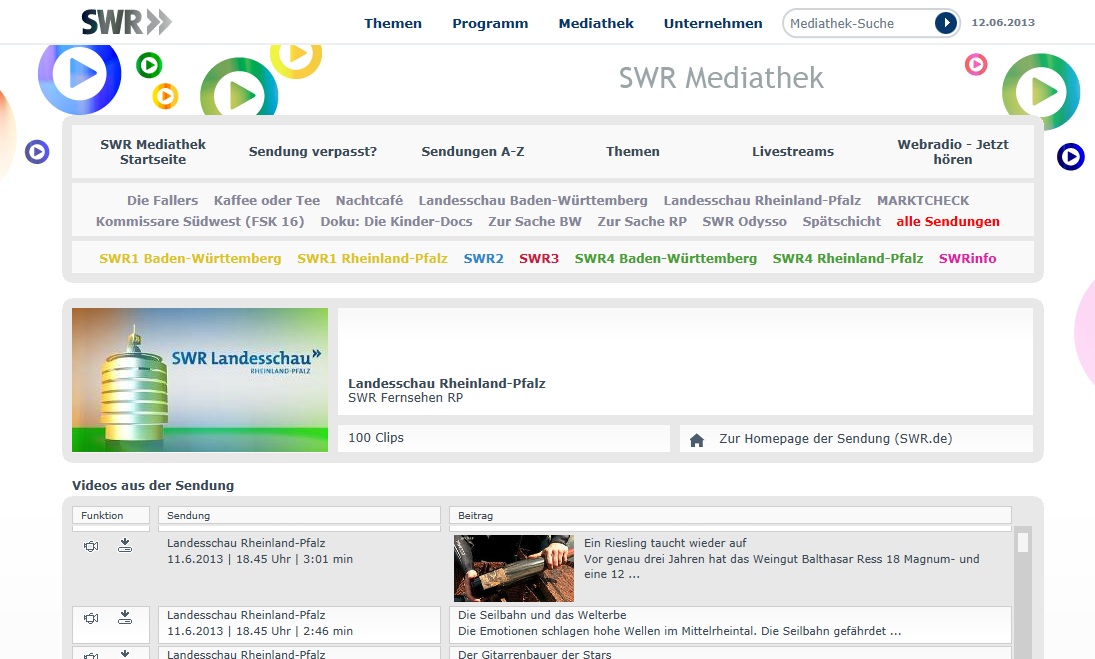This screenshot has height=659, width=1095.
Task: Open Doku: Die Kinder-Docs link
Action: click(x=397, y=221)
